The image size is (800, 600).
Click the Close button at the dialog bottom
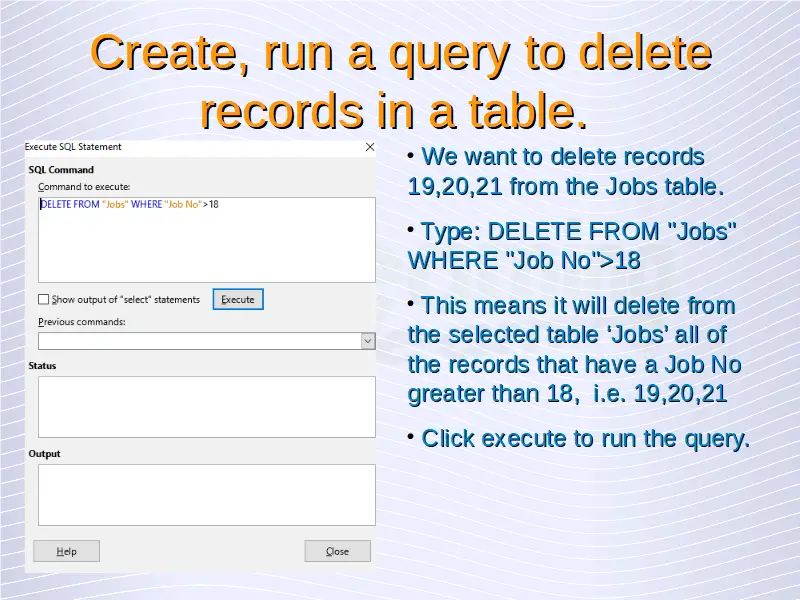click(337, 551)
